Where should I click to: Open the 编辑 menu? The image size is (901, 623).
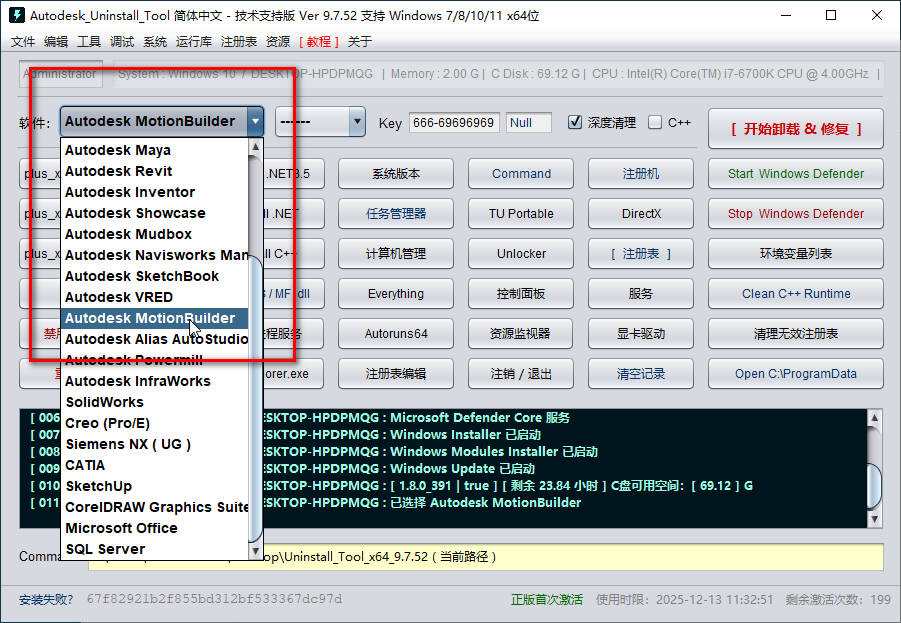click(x=56, y=41)
